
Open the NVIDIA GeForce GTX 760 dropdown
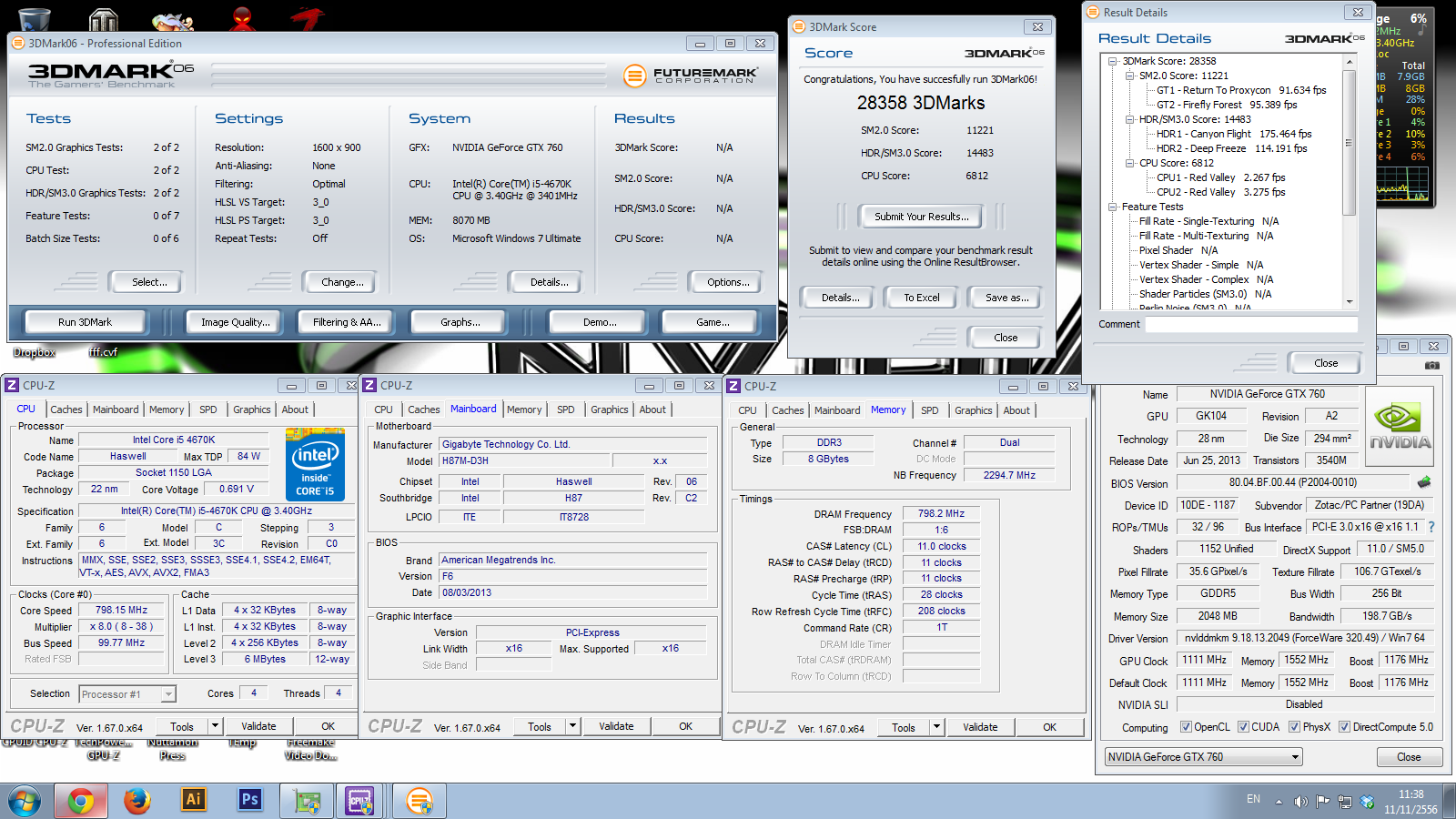pyautogui.click(x=1204, y=757)
